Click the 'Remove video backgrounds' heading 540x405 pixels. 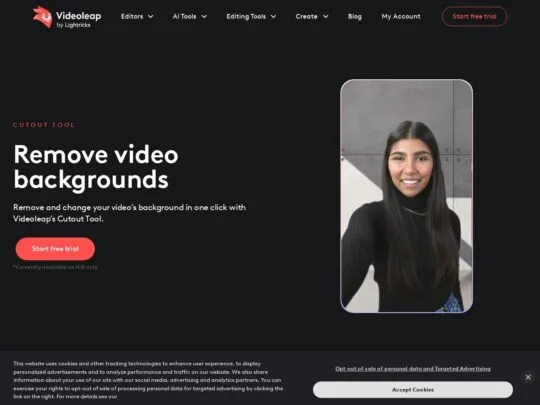[x=96, y=167]
